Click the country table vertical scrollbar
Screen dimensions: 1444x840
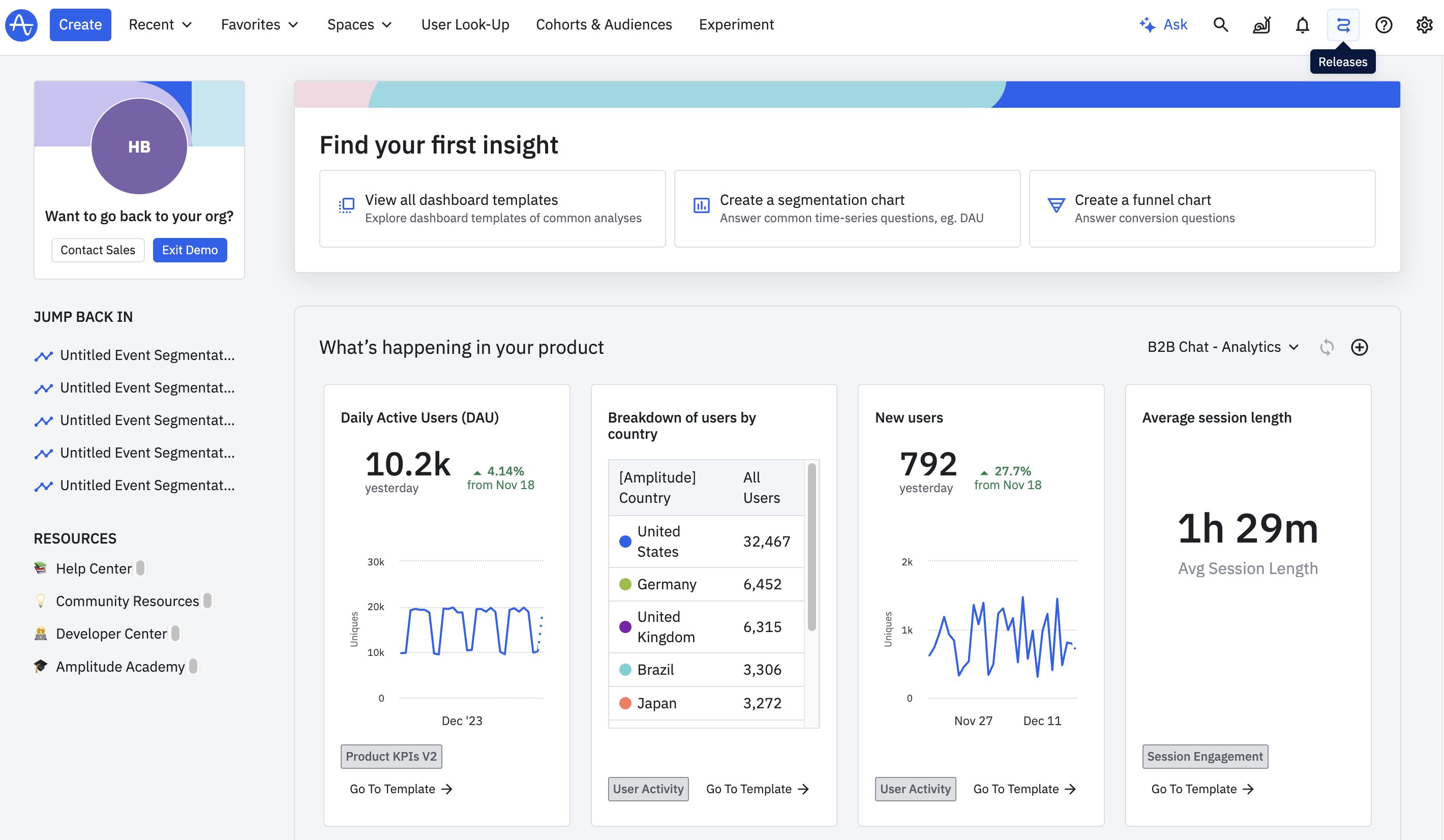coord(811,547)
